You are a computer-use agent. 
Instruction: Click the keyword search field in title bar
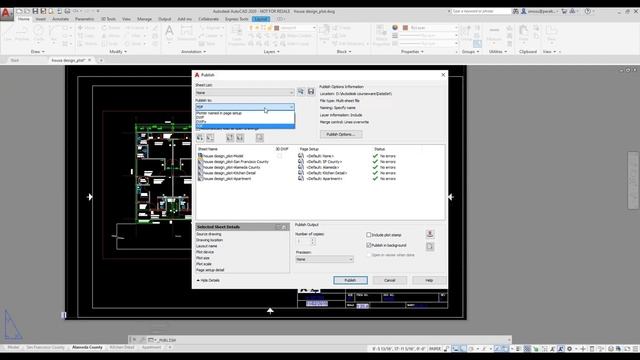click(x=481, y=11)
